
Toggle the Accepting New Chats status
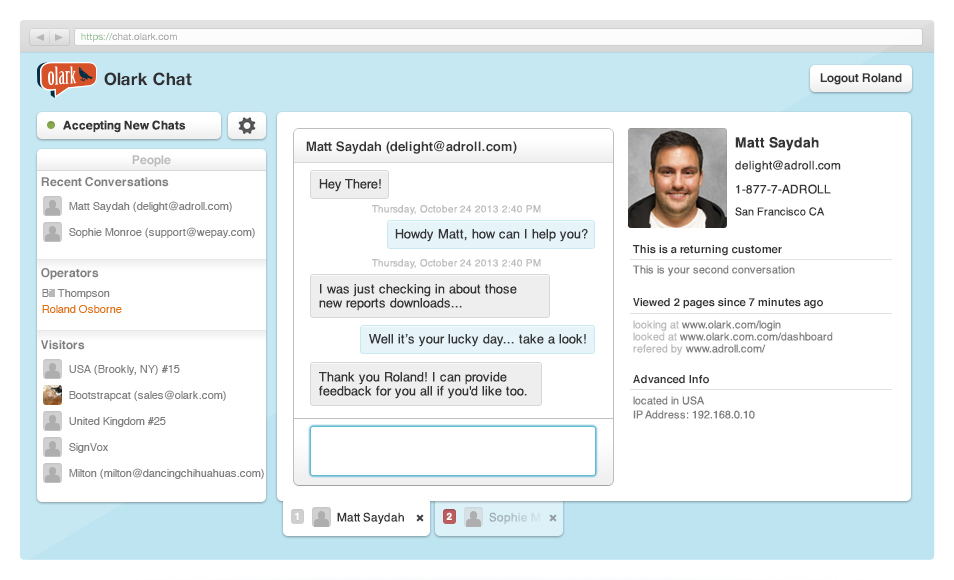[x=129, y=126]
